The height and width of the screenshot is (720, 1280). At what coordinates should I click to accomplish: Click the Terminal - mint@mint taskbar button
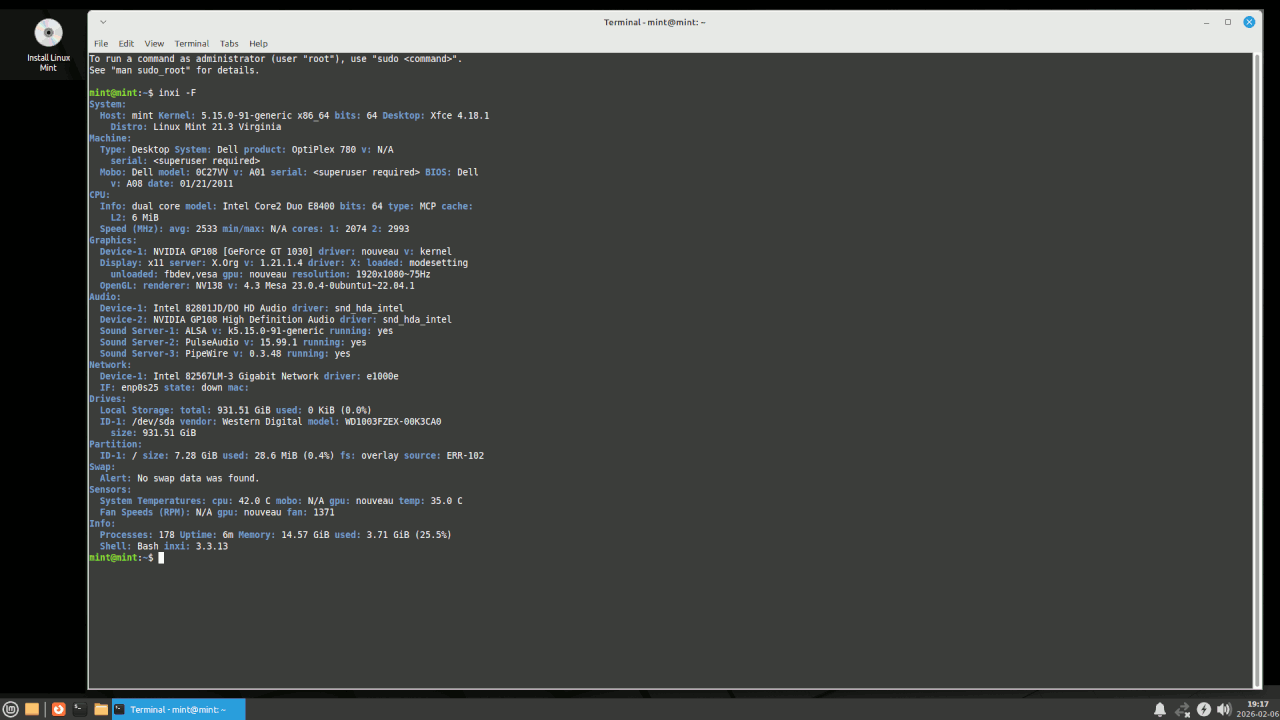177,709
